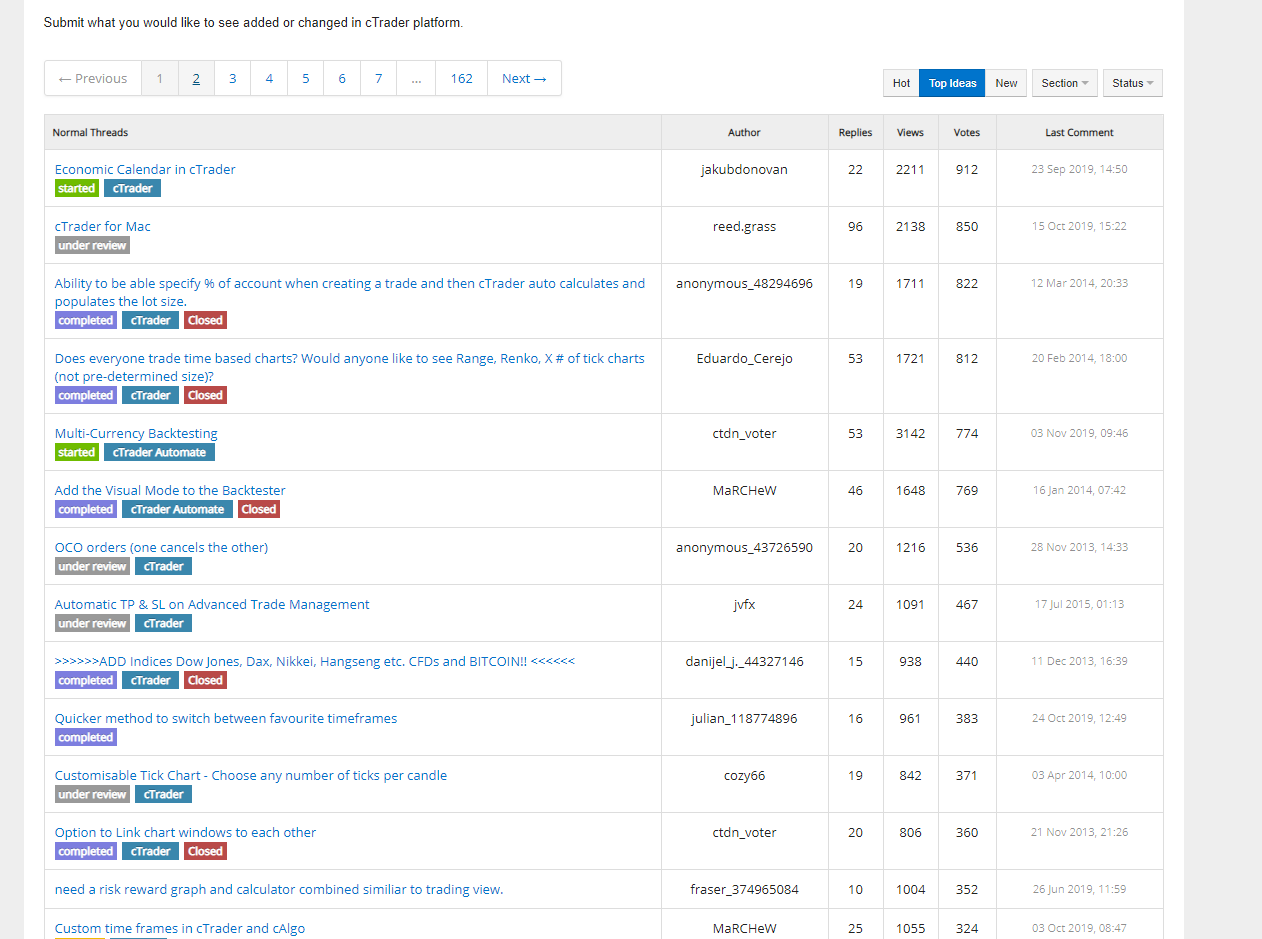Viewport: 1262px width, 939px height.
Task: Click 'cTrader' tag under Automatic TP & SL
Action: (163, 623)
